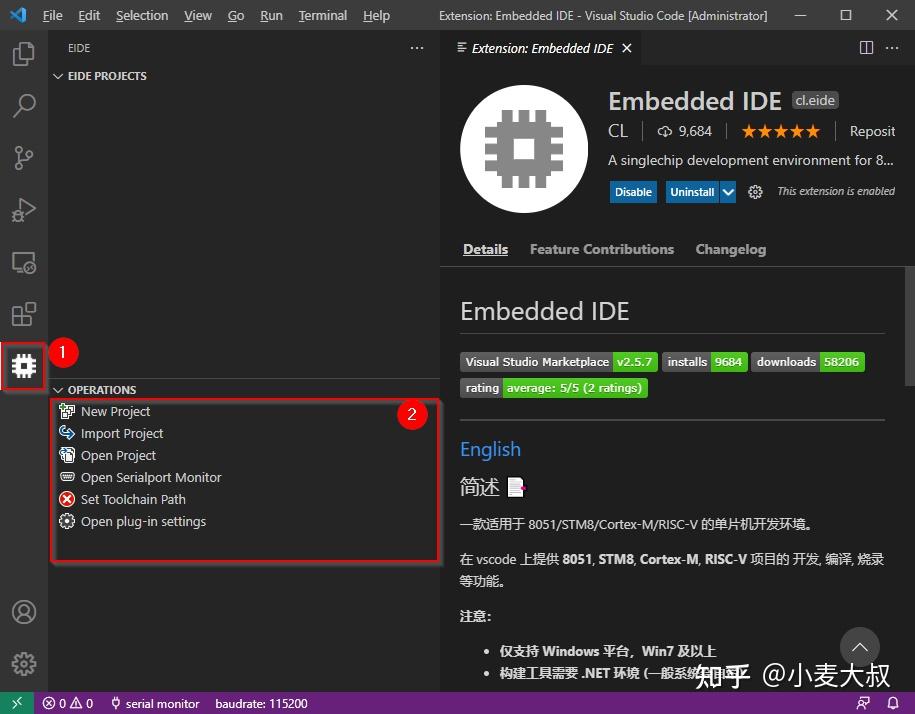Click the VS Code logo icon
The image size is (915, 714).
click(x=19, y=15)
